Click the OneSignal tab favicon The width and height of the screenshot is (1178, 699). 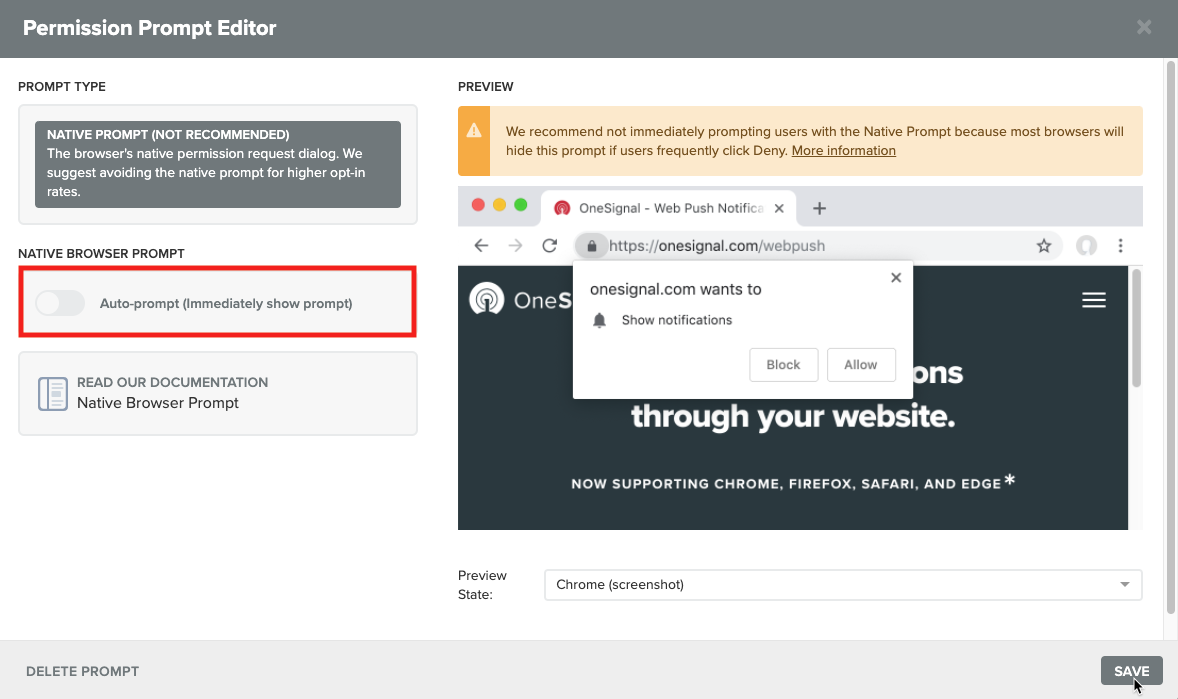562,208
